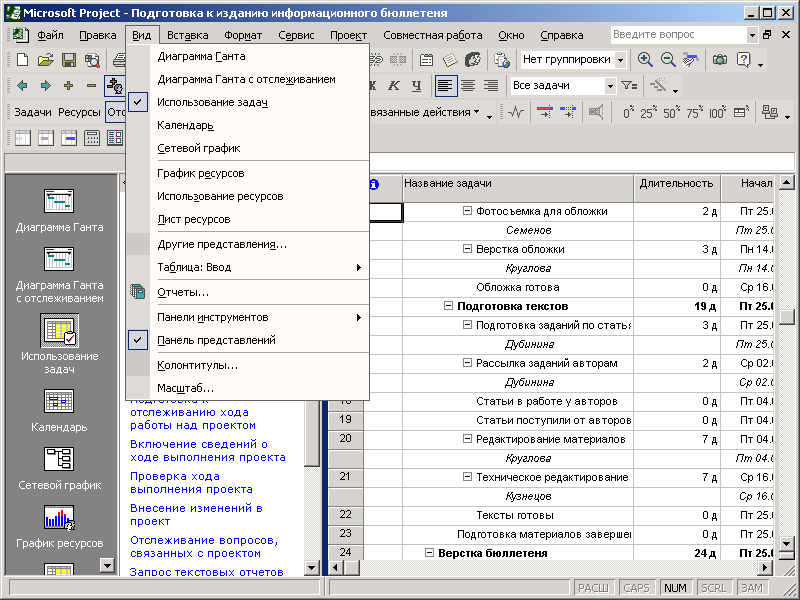Set 25% complete
The width and height of the screenshot is (800, 600).
[x=648, y=112]
